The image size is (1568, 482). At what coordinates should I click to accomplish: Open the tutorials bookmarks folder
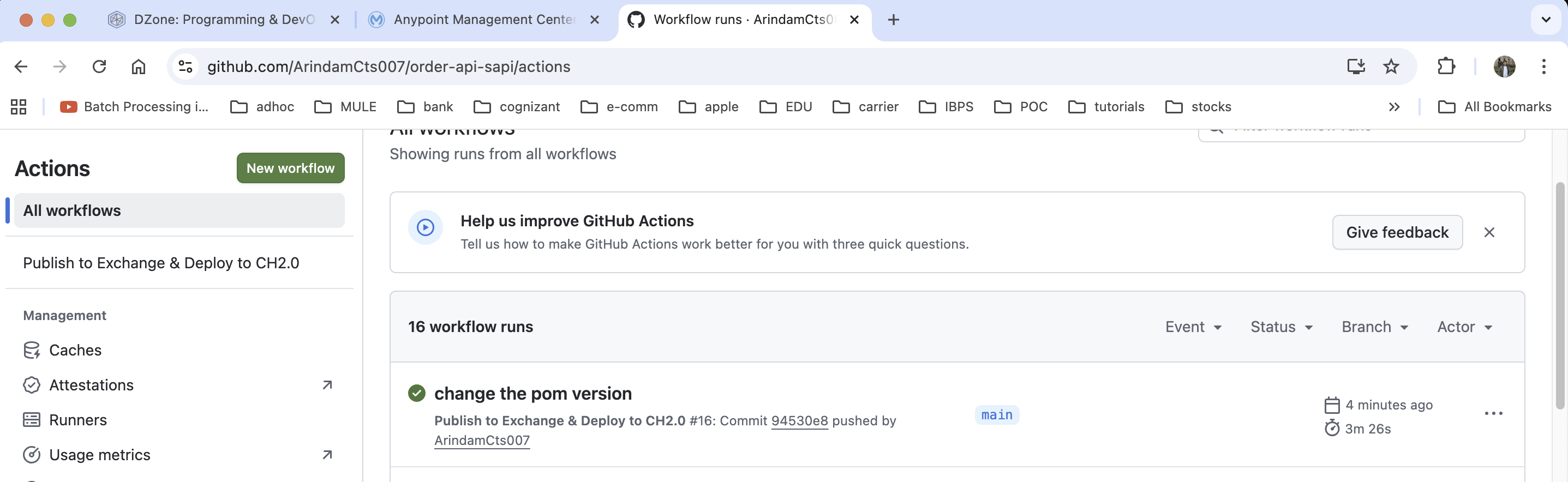point(1106,107)
